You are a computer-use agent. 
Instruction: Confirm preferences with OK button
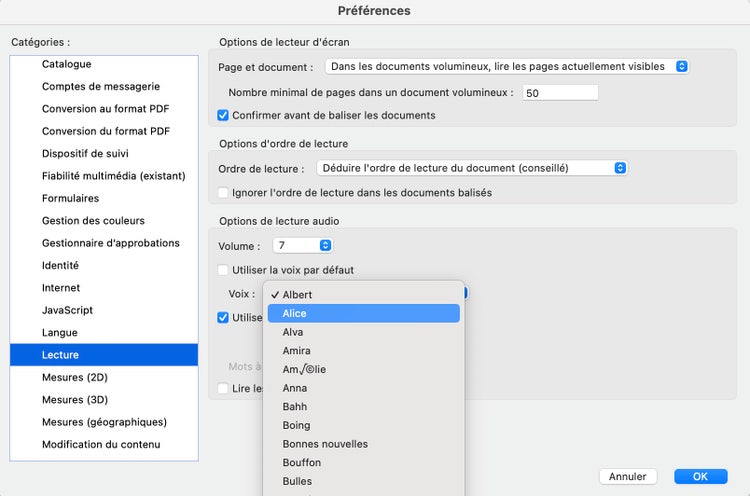(700, 476)
